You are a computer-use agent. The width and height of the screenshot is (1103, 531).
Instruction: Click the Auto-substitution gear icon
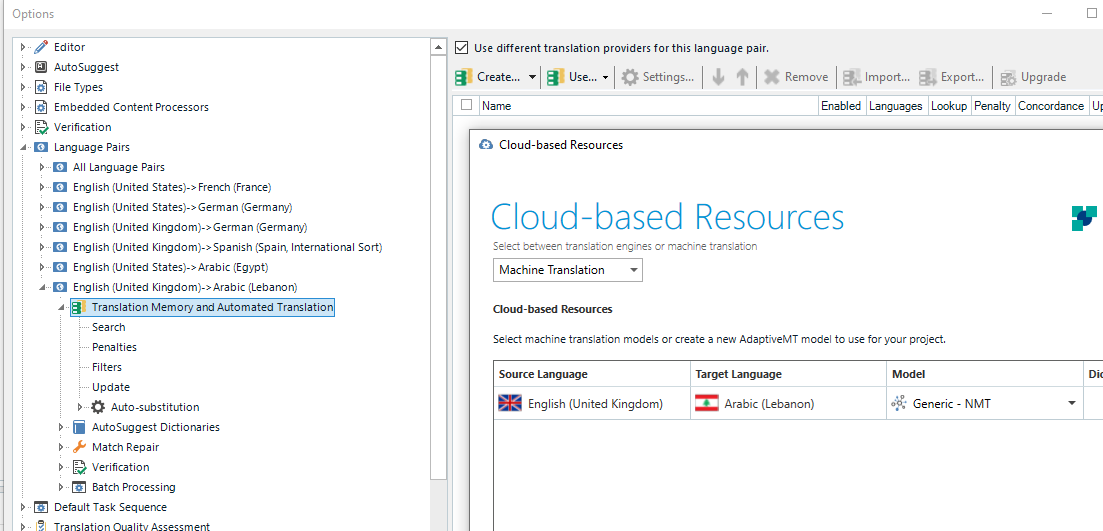98,407
